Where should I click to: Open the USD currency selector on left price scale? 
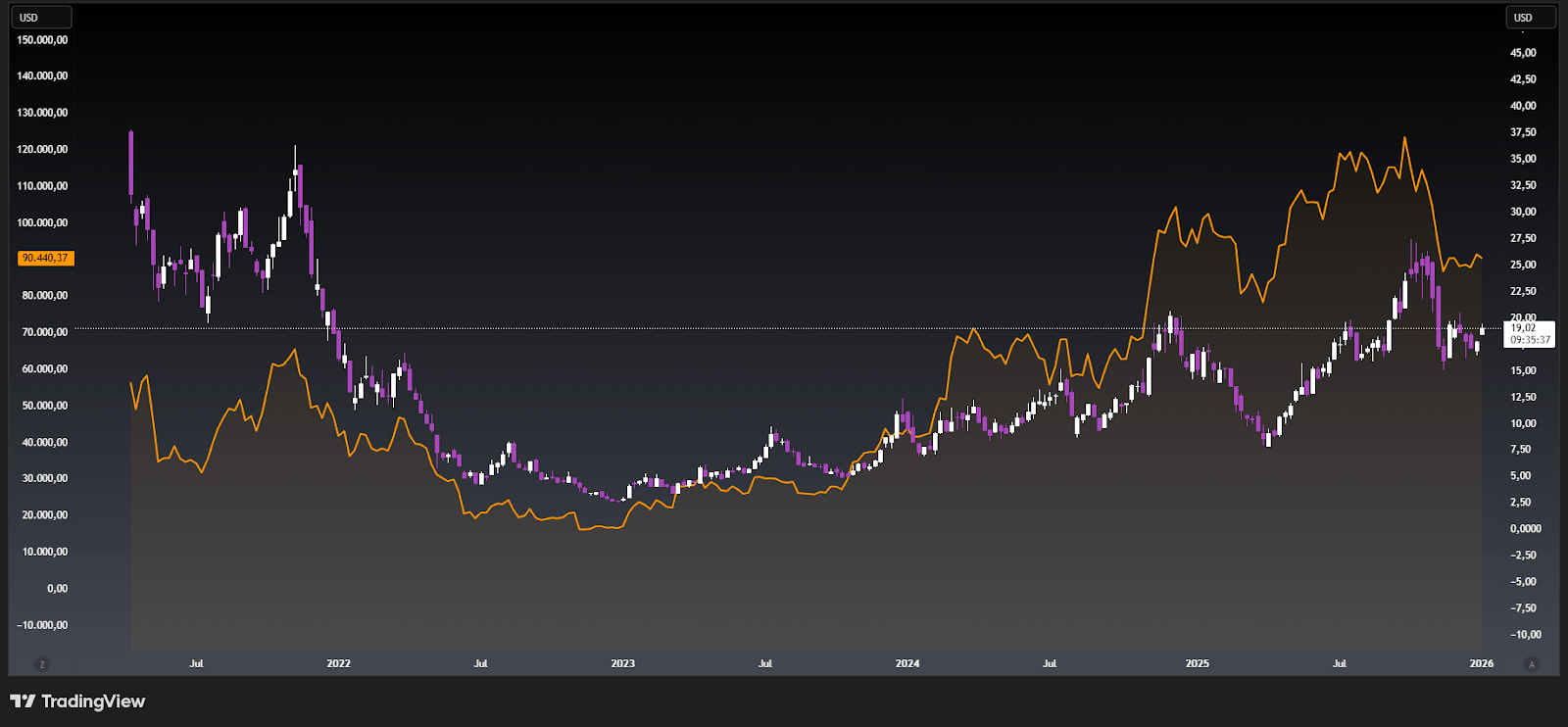click(x=43, y=18)
